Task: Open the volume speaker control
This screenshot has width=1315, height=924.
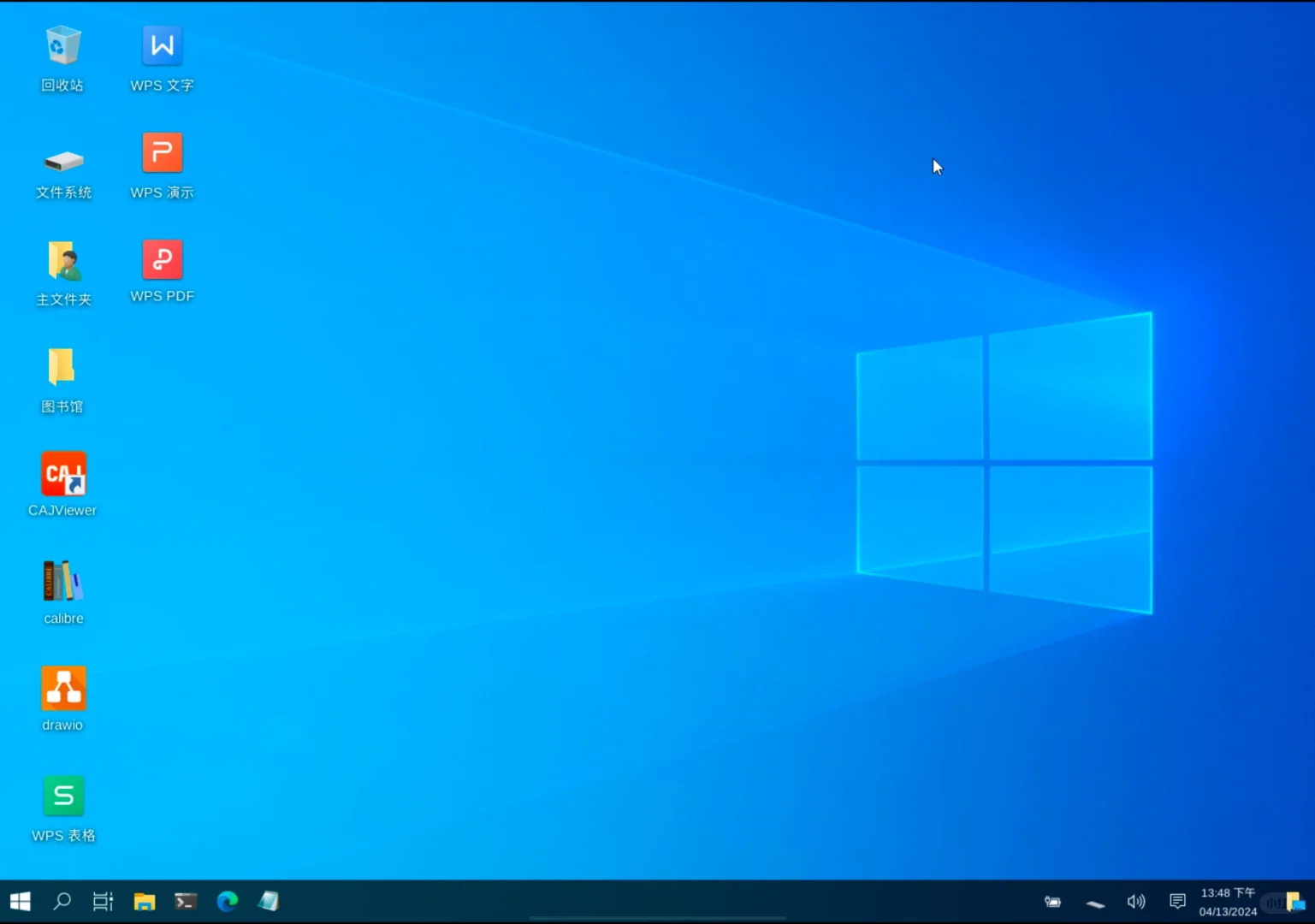Action: click(x=1136, y=902)
